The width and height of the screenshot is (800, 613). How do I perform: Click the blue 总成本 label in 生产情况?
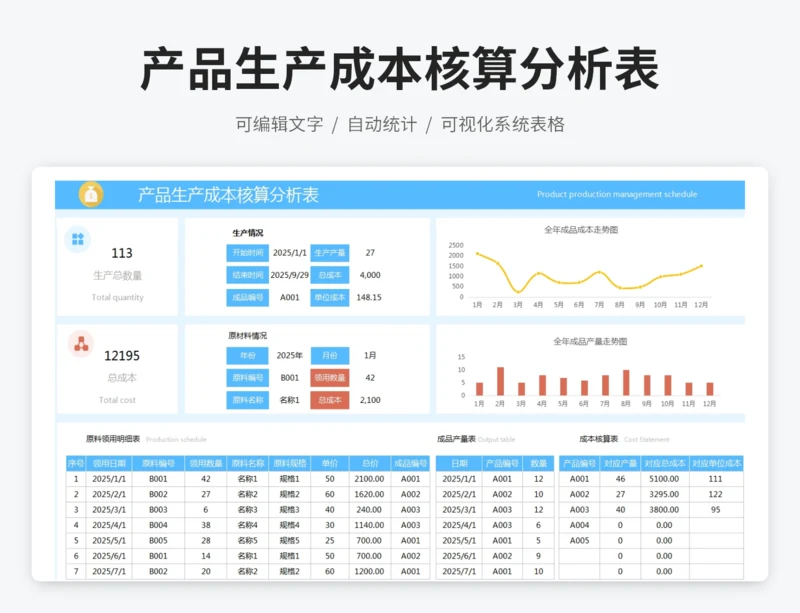[330, 275]
